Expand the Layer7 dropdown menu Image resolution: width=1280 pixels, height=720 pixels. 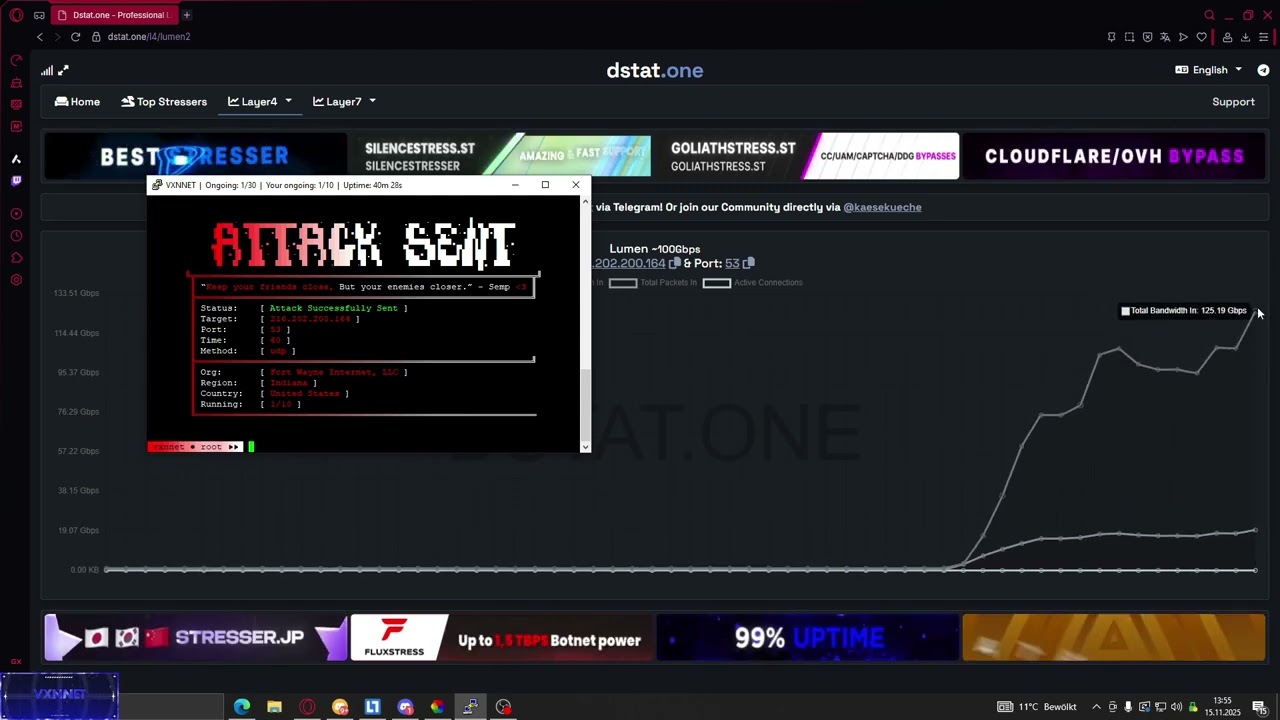pyautogui.click(x=344, y=102)
